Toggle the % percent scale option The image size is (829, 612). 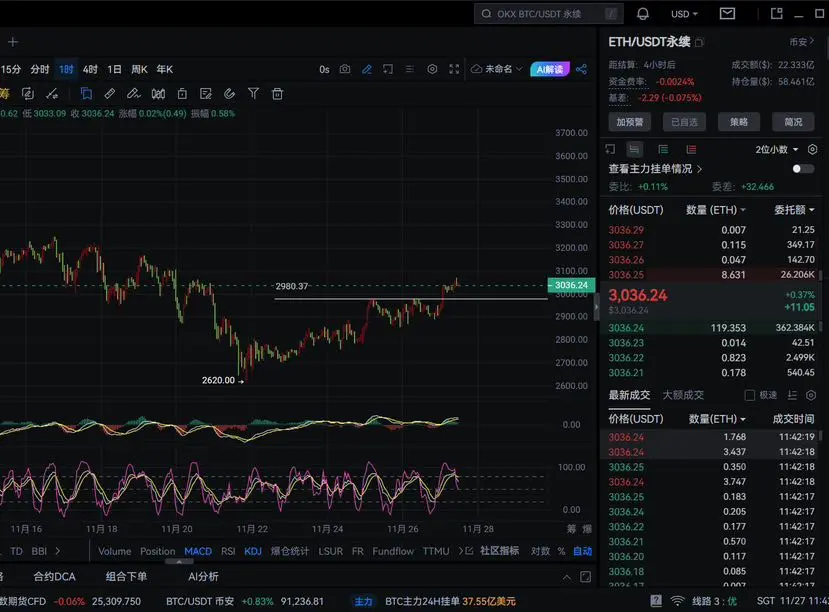coord(561,551)
